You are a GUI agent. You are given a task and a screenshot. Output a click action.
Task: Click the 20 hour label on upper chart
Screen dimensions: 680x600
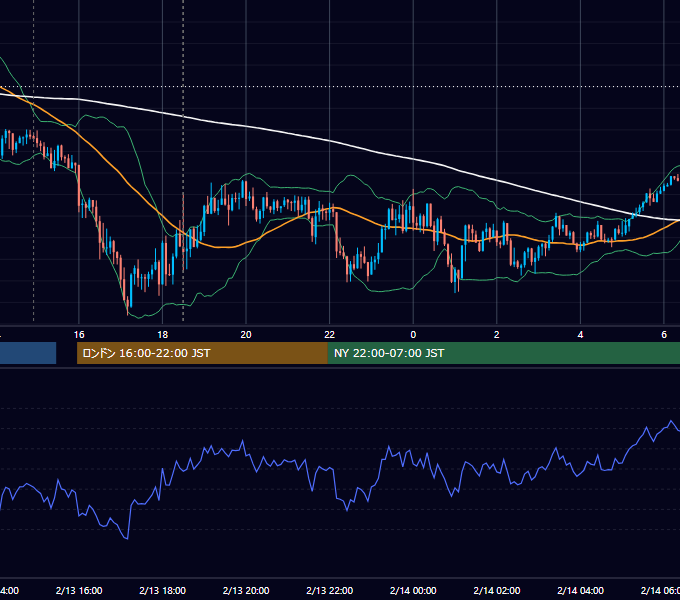pyautogui.click(x=246, y=335)
